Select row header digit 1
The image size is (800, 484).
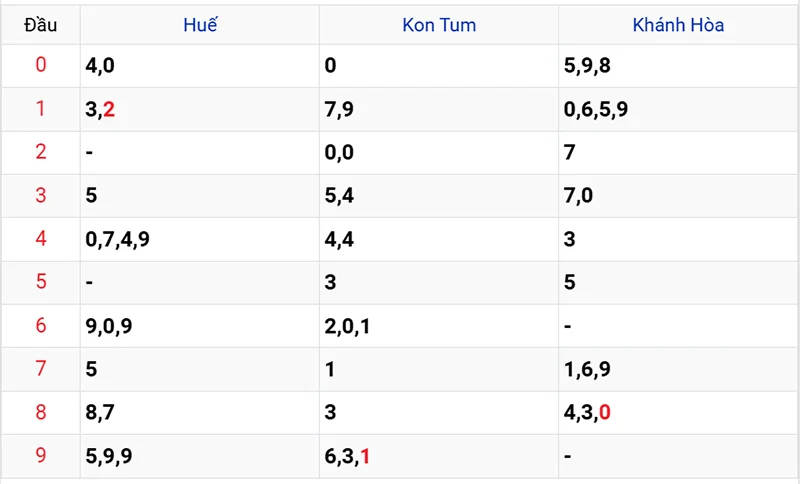tap(41, 108)
